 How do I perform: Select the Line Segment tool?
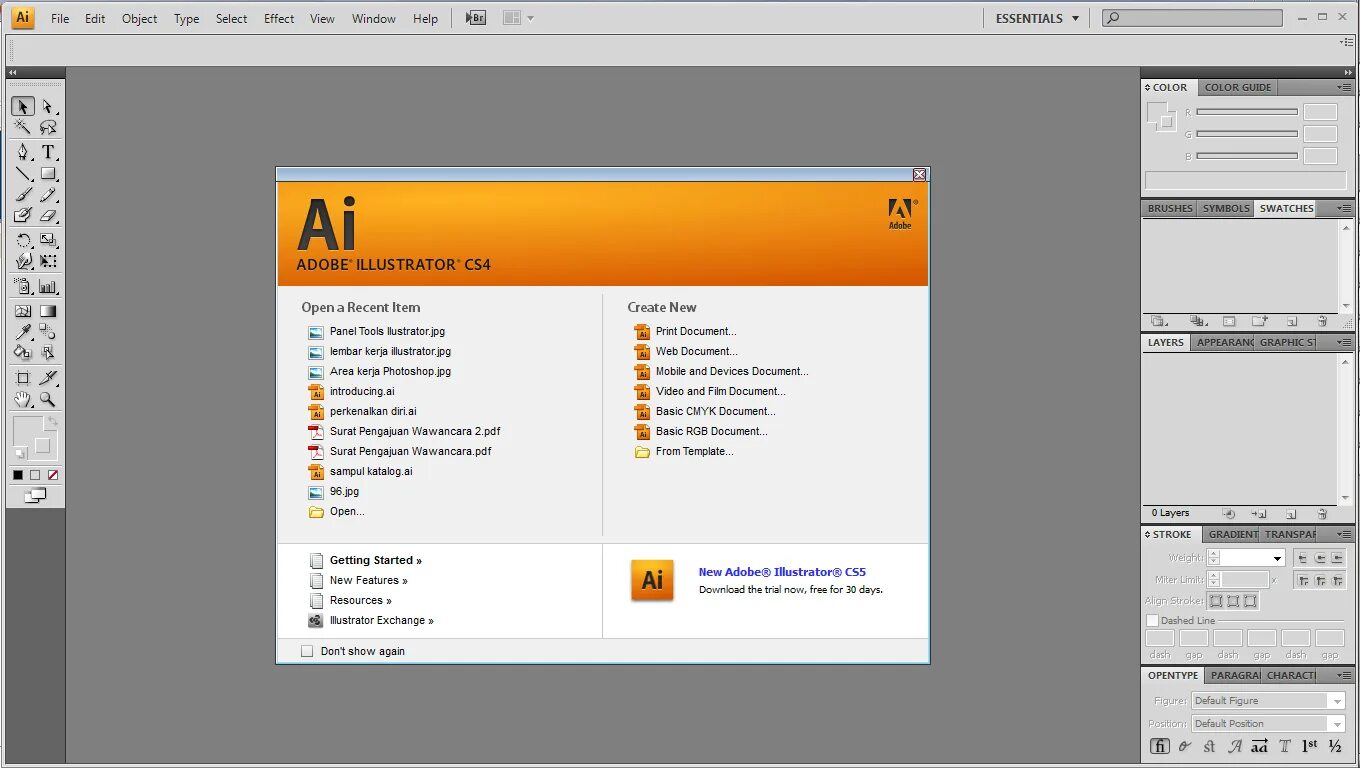pyautogui.click(x=23, y=174)
